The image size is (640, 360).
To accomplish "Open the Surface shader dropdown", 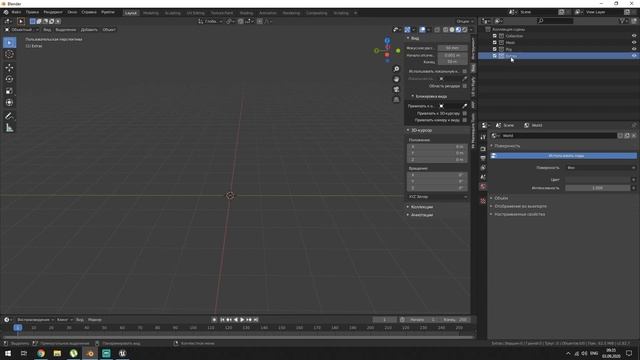I will pos(601,168).
